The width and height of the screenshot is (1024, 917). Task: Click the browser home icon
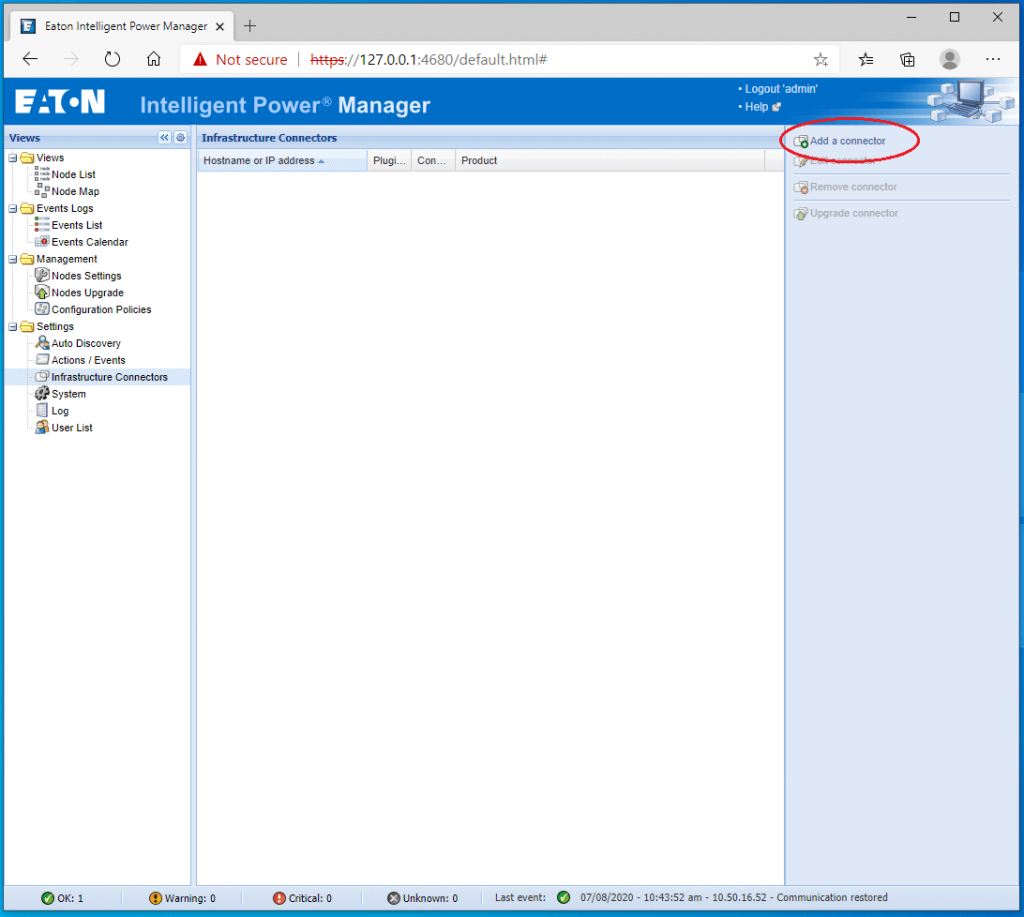click(x=153, y=59)
